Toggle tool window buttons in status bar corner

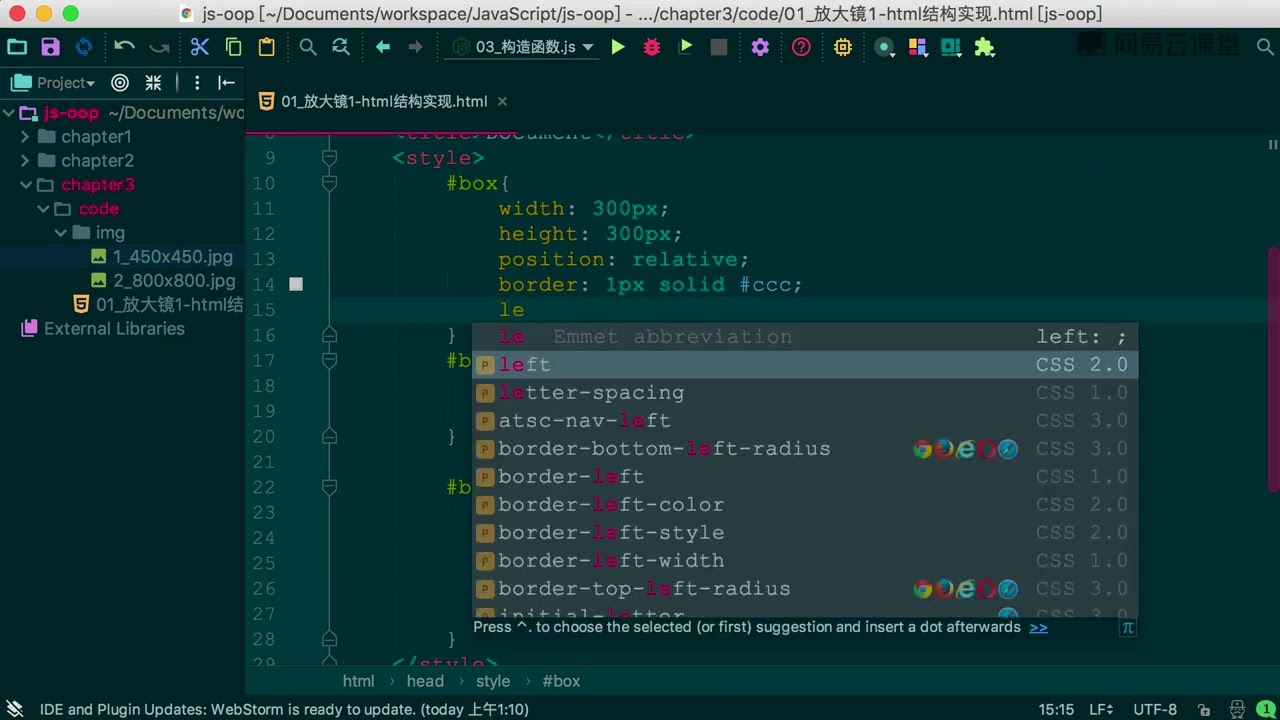tap(15, 709)
